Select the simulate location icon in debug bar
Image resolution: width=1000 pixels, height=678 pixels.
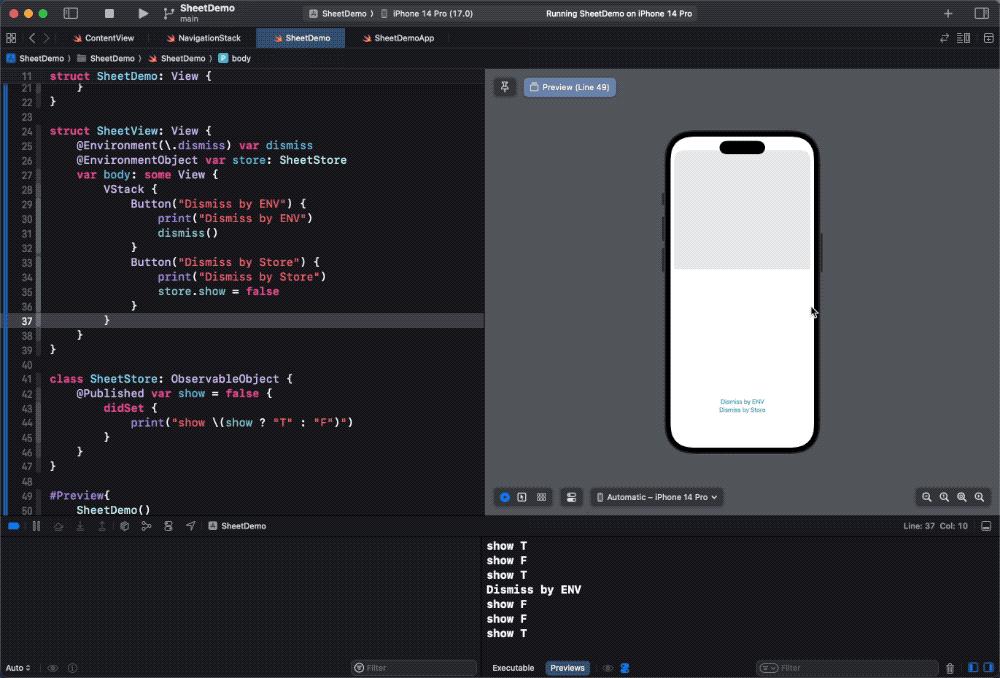(190, 525)
